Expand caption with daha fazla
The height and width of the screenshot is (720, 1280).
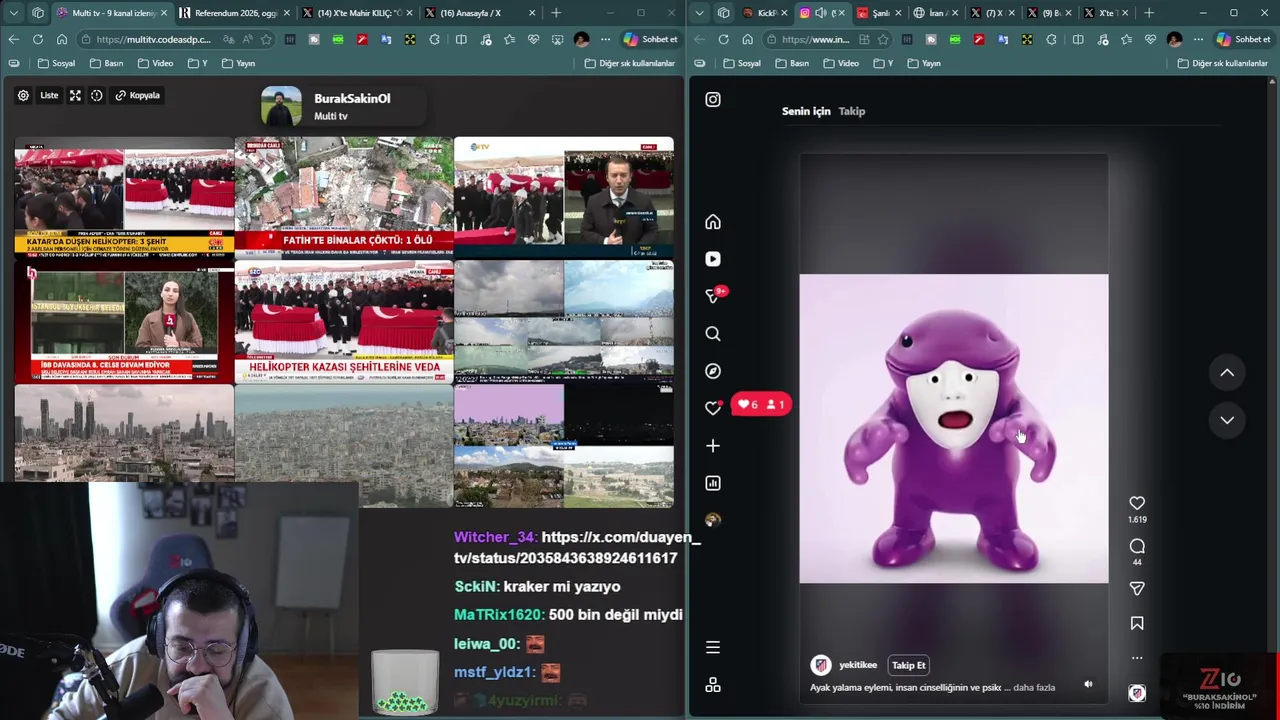[x=1035, y=687]
